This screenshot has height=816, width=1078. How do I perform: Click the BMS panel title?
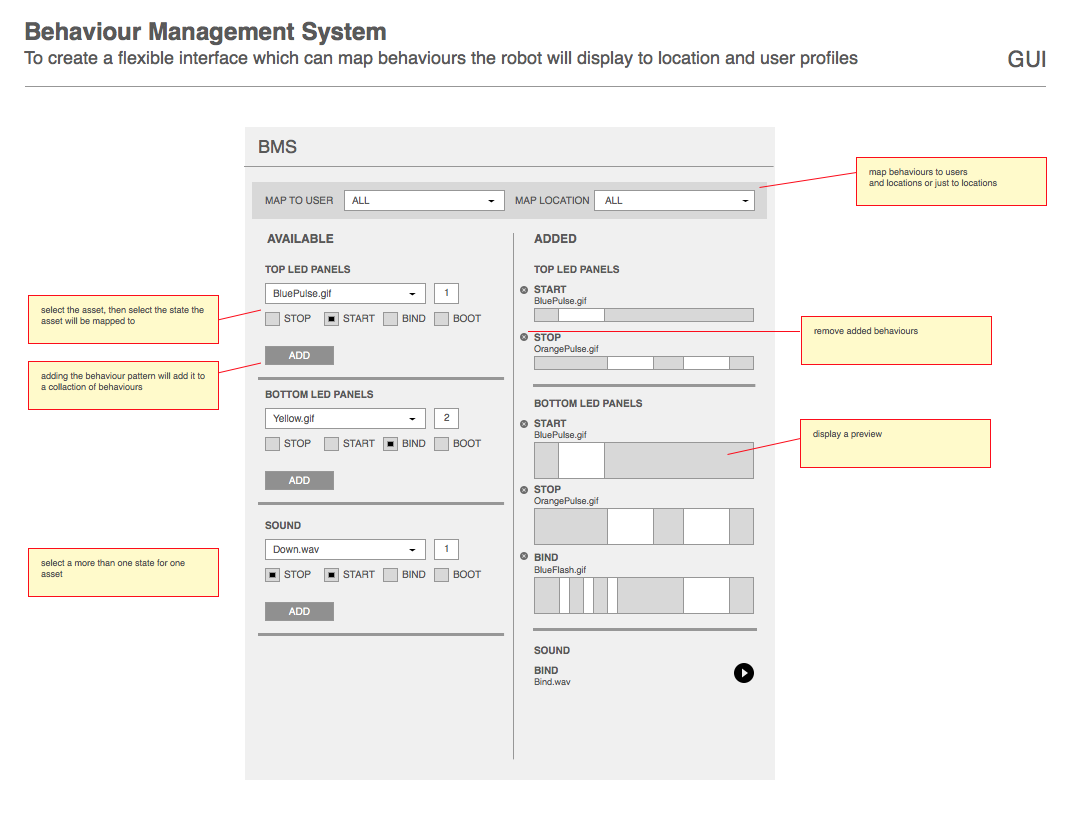277,147
